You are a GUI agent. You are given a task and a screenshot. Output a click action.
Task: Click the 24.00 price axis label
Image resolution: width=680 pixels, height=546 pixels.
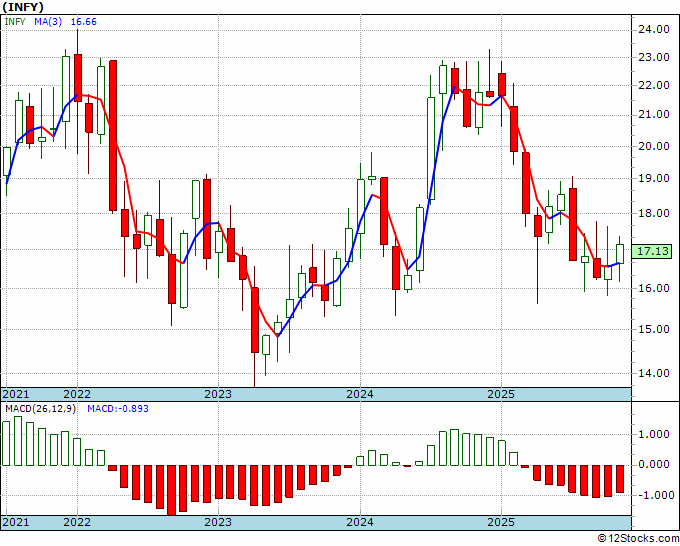(x=654, y=29)
